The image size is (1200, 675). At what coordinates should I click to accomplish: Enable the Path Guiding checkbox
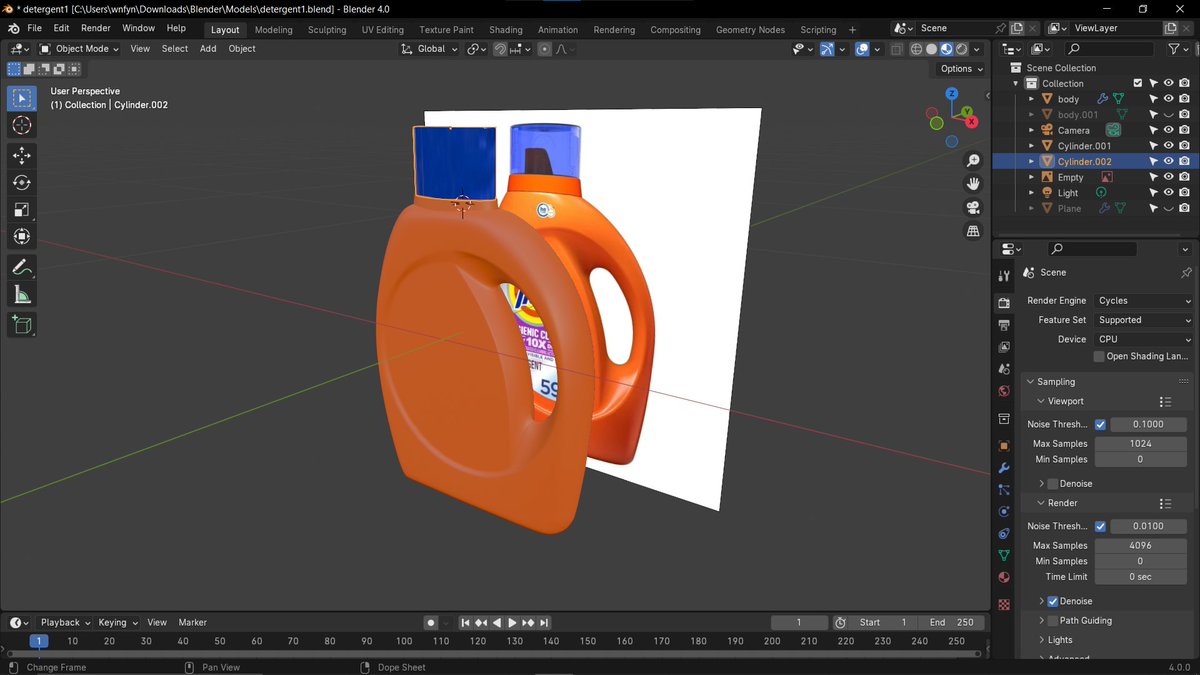(x=1052, y=621)
